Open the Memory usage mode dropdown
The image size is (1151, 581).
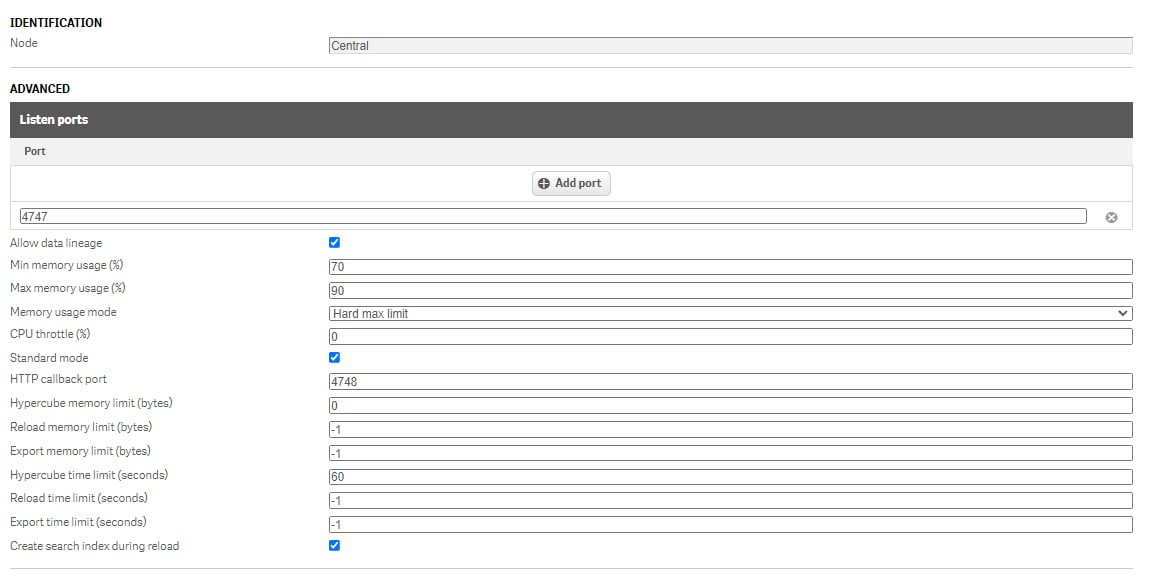click(730, 314)
